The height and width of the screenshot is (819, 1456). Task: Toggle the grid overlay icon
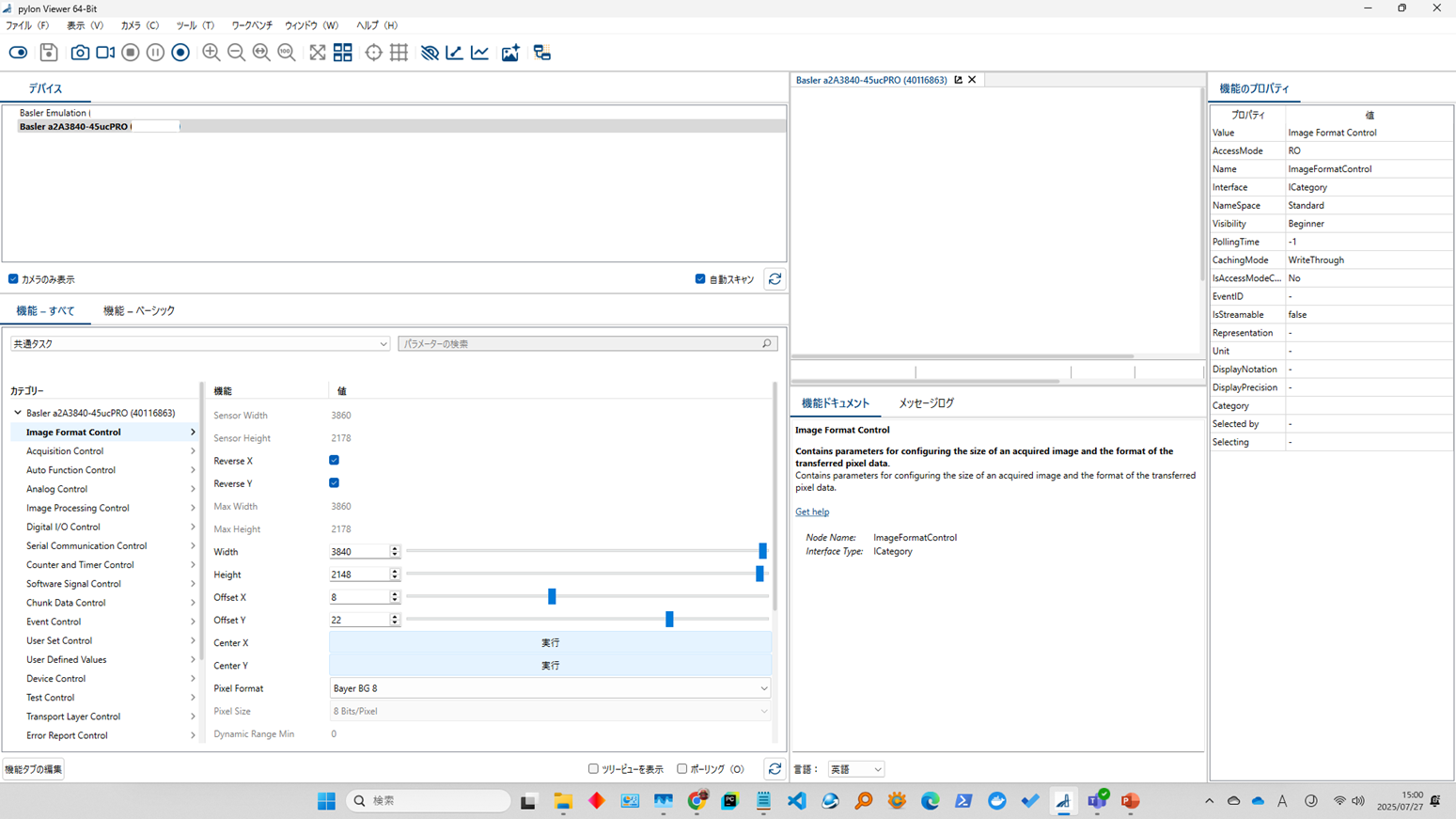click(399, 53)
